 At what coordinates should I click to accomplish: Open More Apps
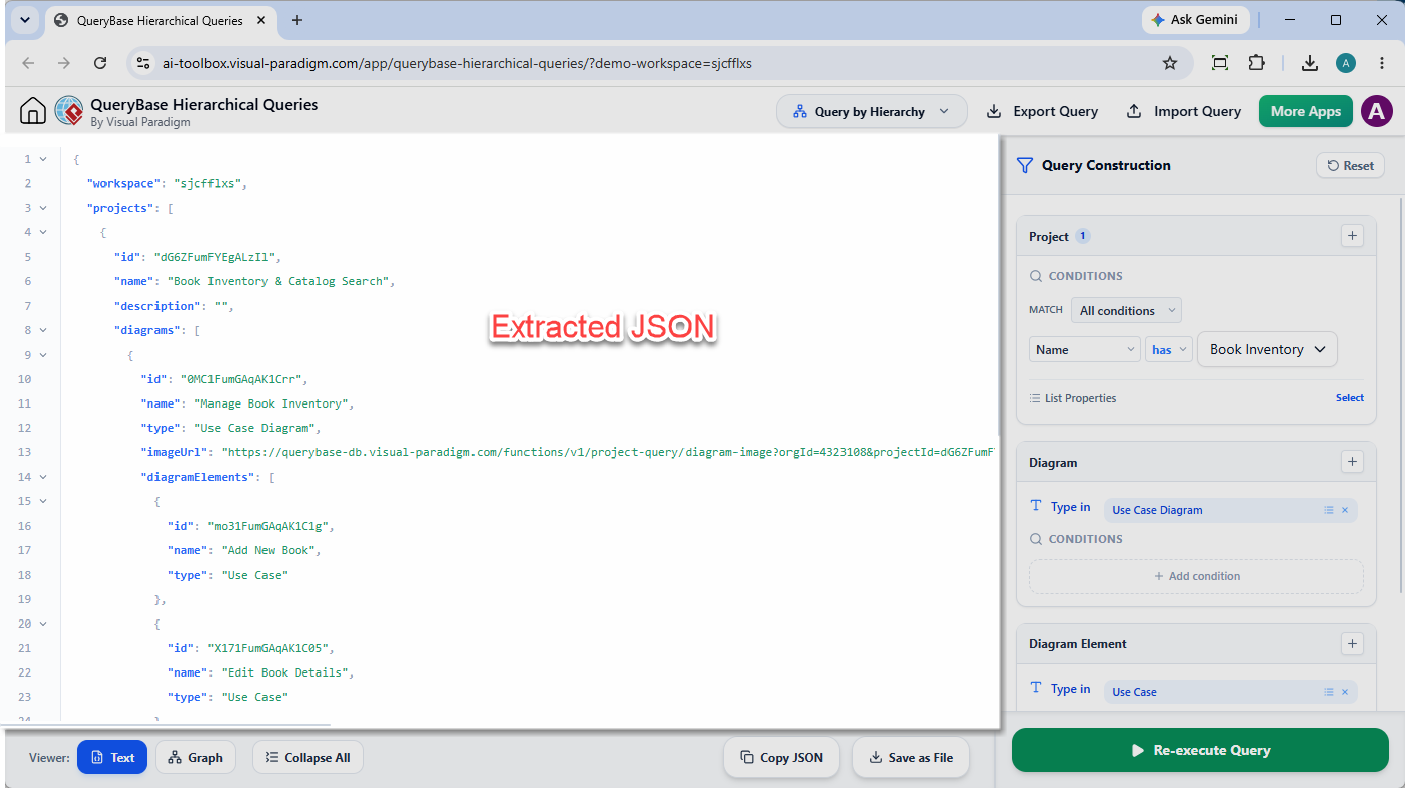pos(1306,111)
